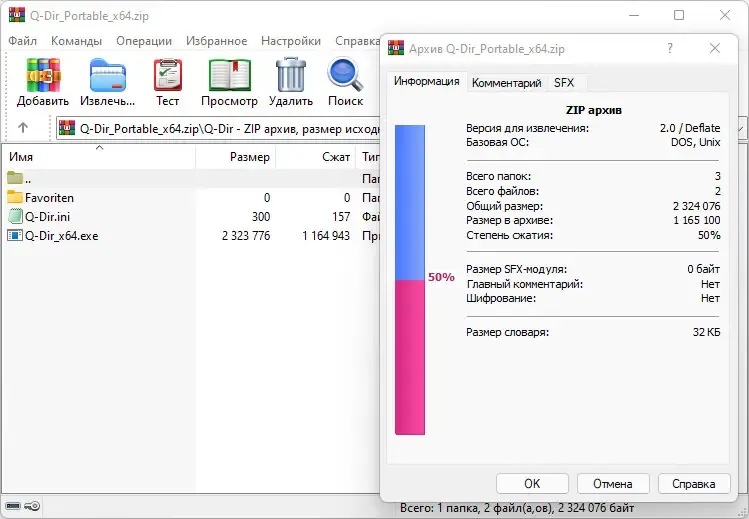Viewport: 749px width, 519px height.
Task: Click packed size value 1 164 943
Action: pos(326,236)
